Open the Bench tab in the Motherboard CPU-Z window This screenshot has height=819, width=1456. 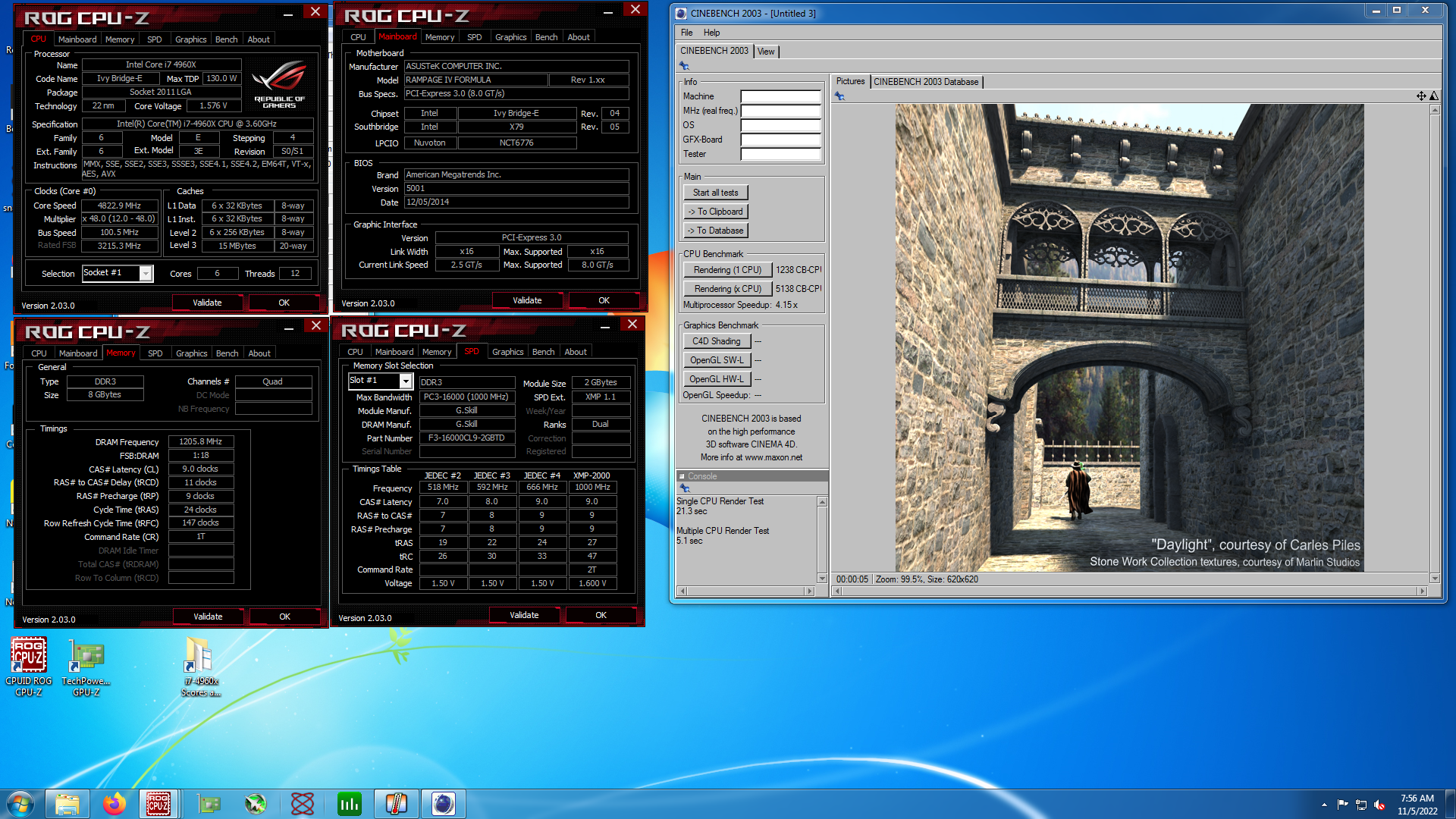pyautogui.click(x=546, y=37)
